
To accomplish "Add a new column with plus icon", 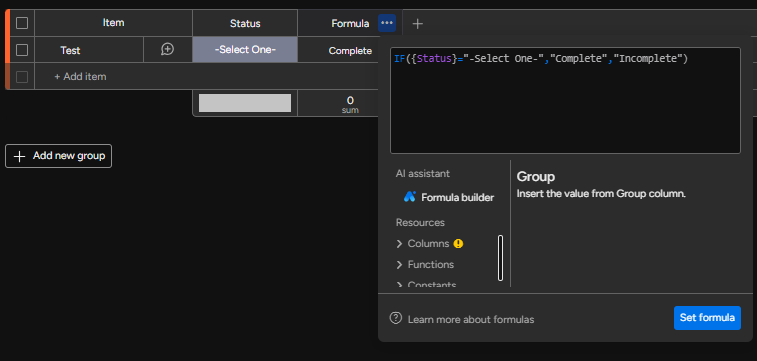I will (418, 24).
